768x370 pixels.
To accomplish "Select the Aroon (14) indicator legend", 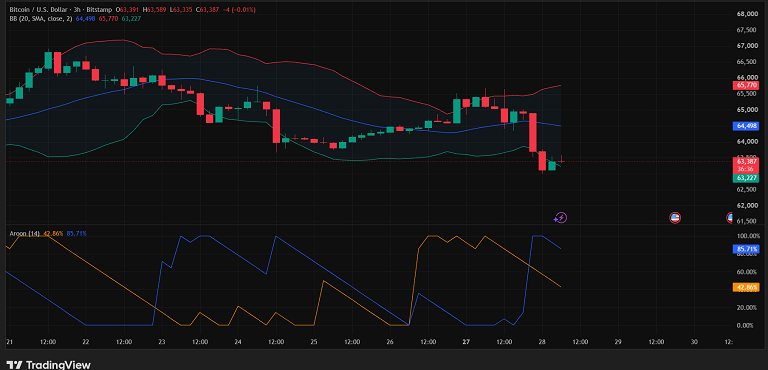I will [x=24, y=233].
